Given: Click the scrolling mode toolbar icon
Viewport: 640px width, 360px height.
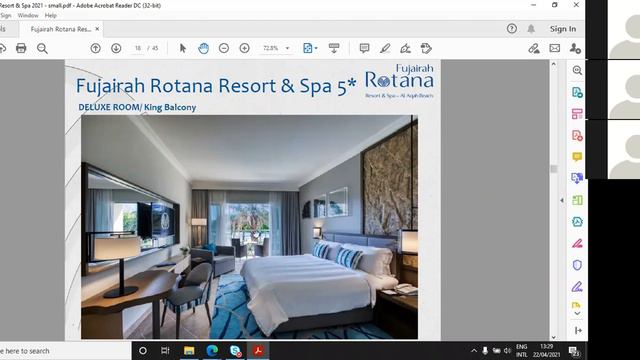Looking at the screenshot, I should tap(334, 48).
